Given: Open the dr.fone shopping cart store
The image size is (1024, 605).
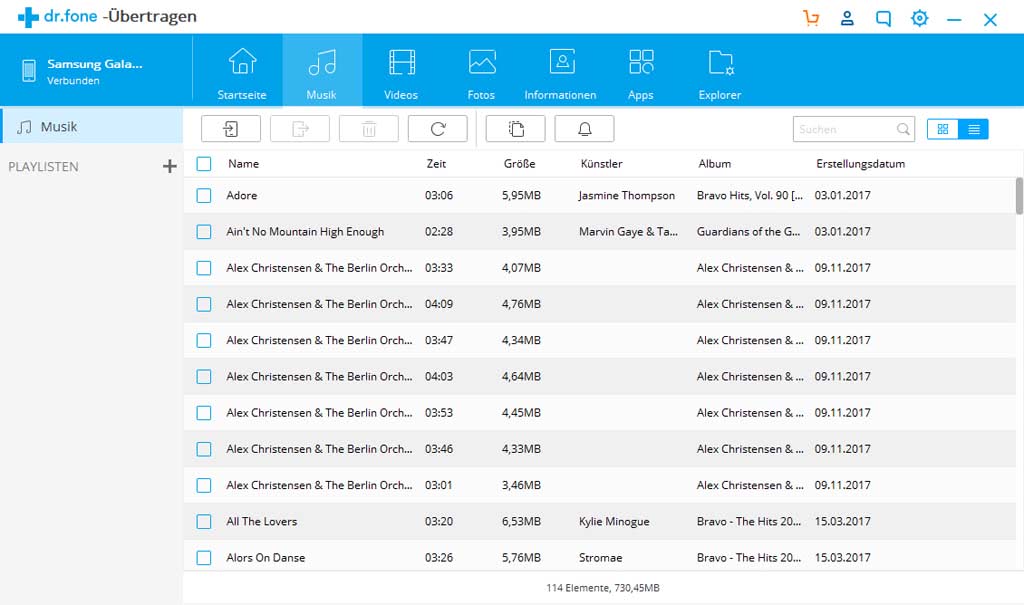Looking at the screenshot, I should click(x=811, y=17).
